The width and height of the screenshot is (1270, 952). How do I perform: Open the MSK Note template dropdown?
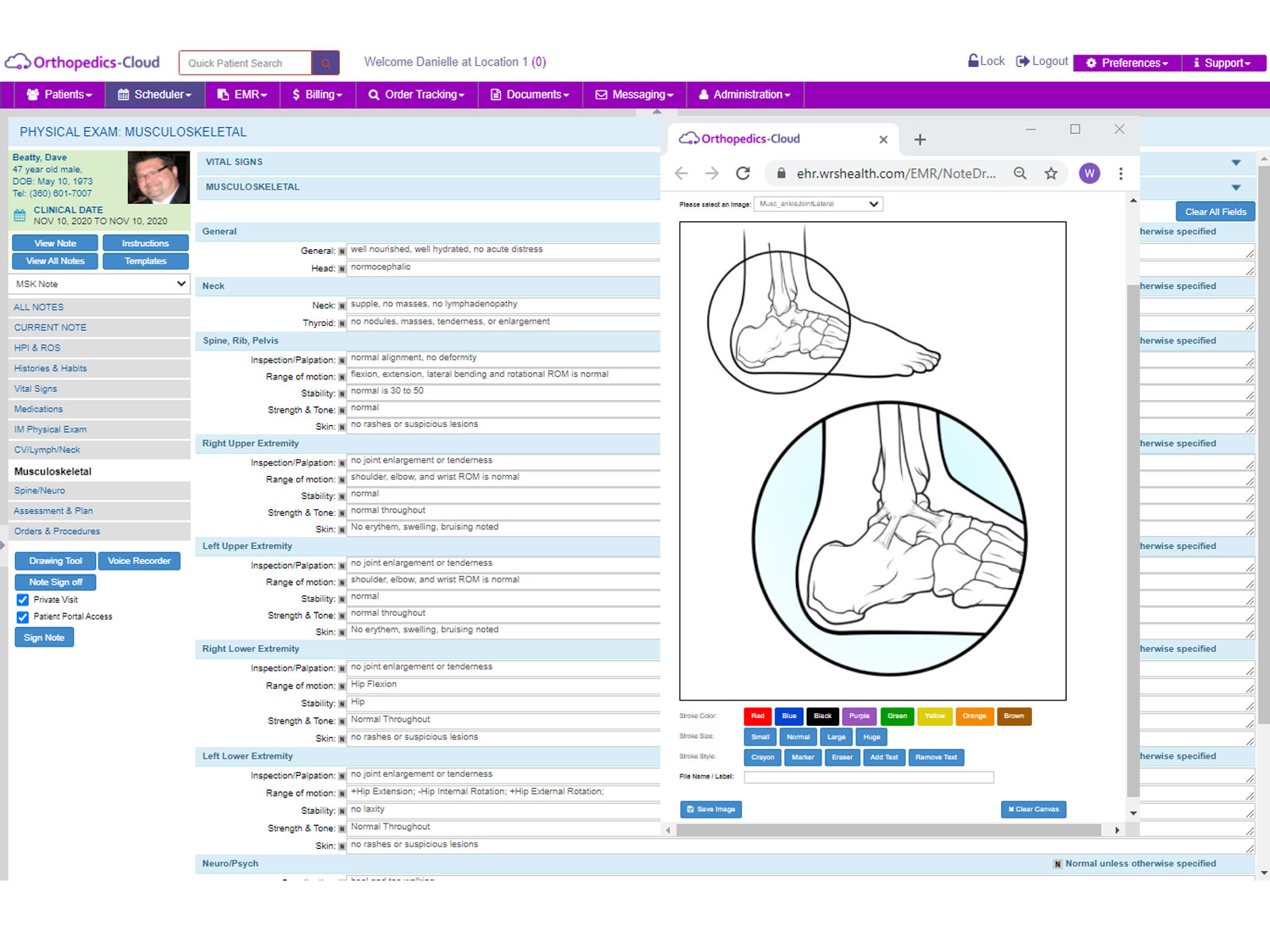99,284
